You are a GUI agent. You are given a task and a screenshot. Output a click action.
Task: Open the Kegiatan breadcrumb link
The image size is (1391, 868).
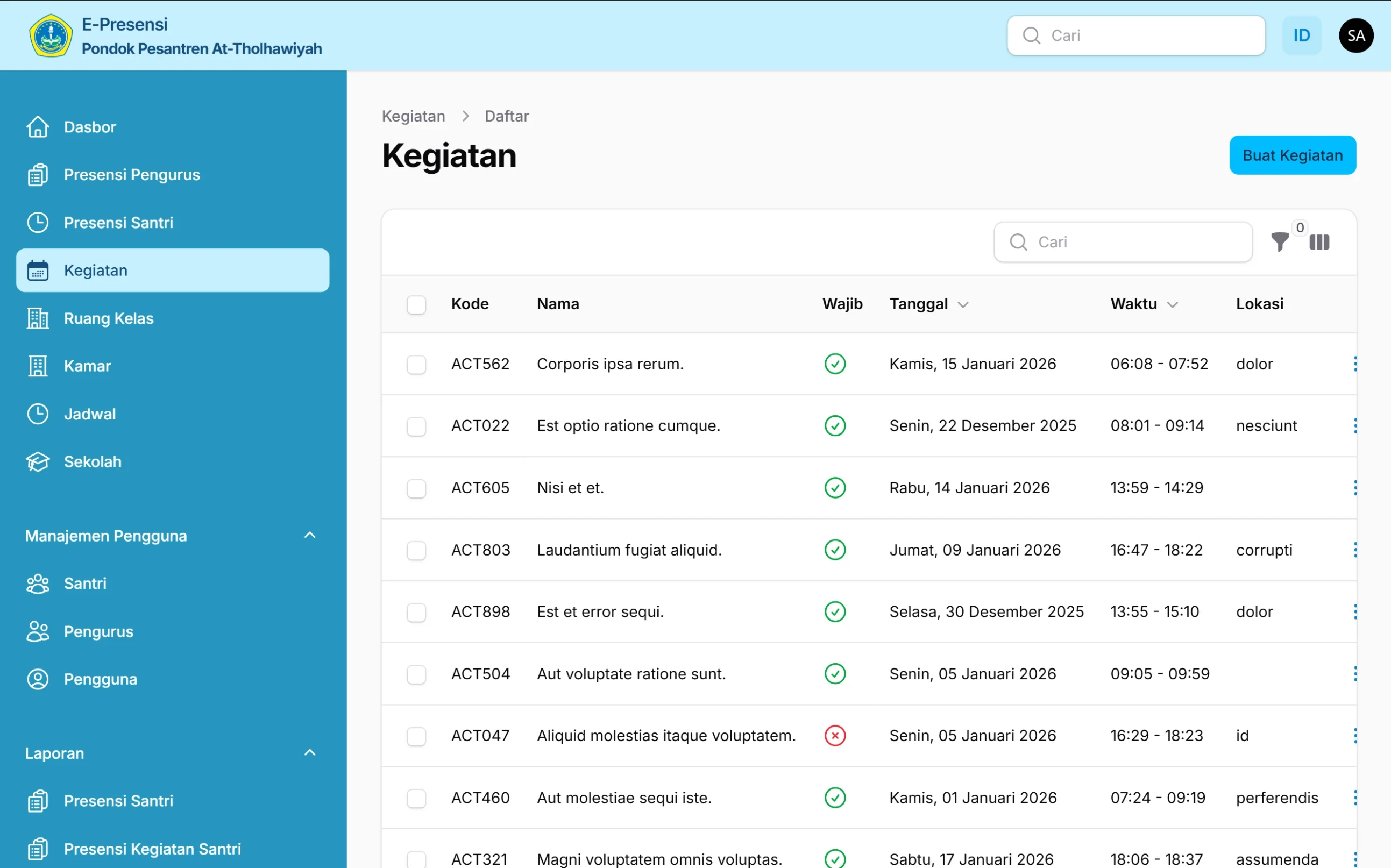(413, 116)
